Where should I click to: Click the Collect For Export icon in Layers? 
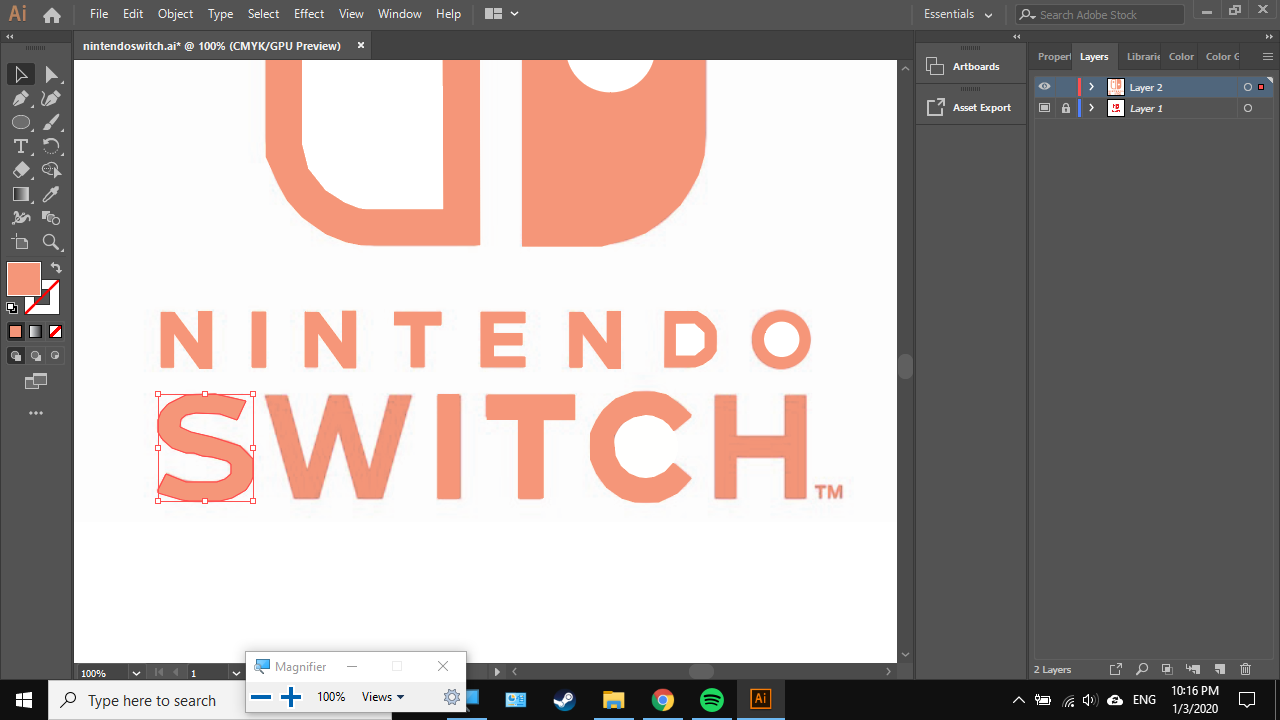1116,669
